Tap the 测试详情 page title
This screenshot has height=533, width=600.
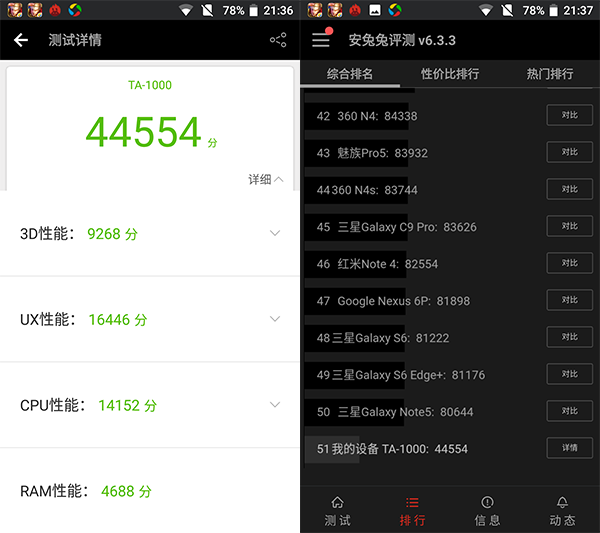[75, 40]
